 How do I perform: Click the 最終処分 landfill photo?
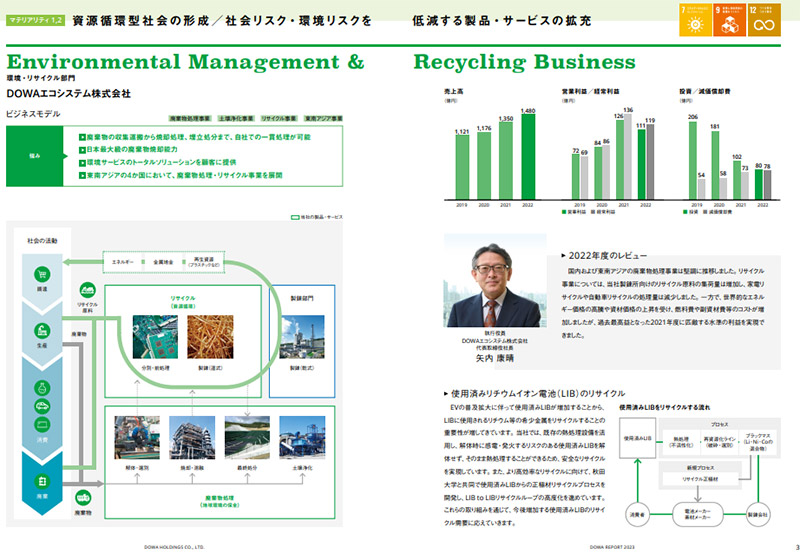[x=247, y=438]
